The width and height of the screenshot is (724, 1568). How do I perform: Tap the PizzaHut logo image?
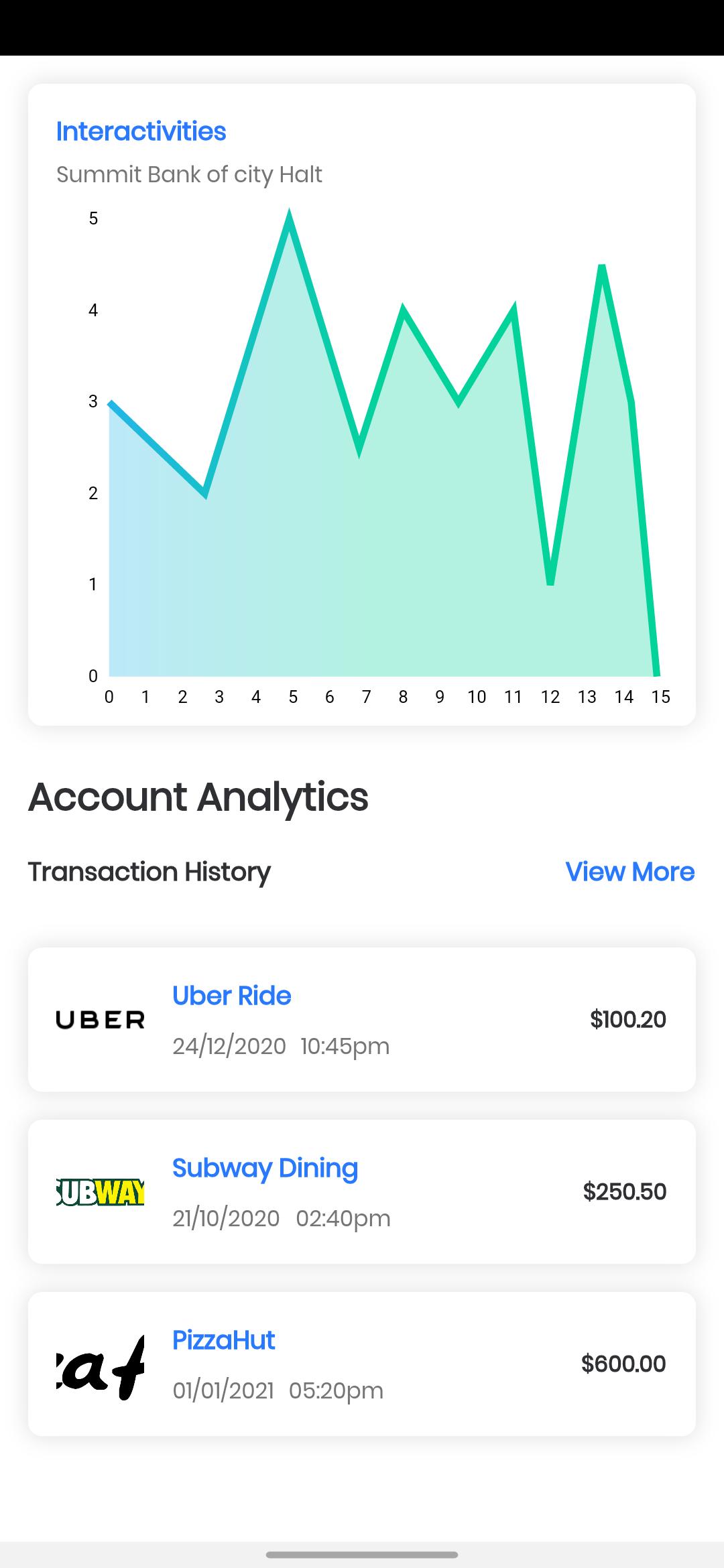pyautogui.click(x=100, y=1364)
